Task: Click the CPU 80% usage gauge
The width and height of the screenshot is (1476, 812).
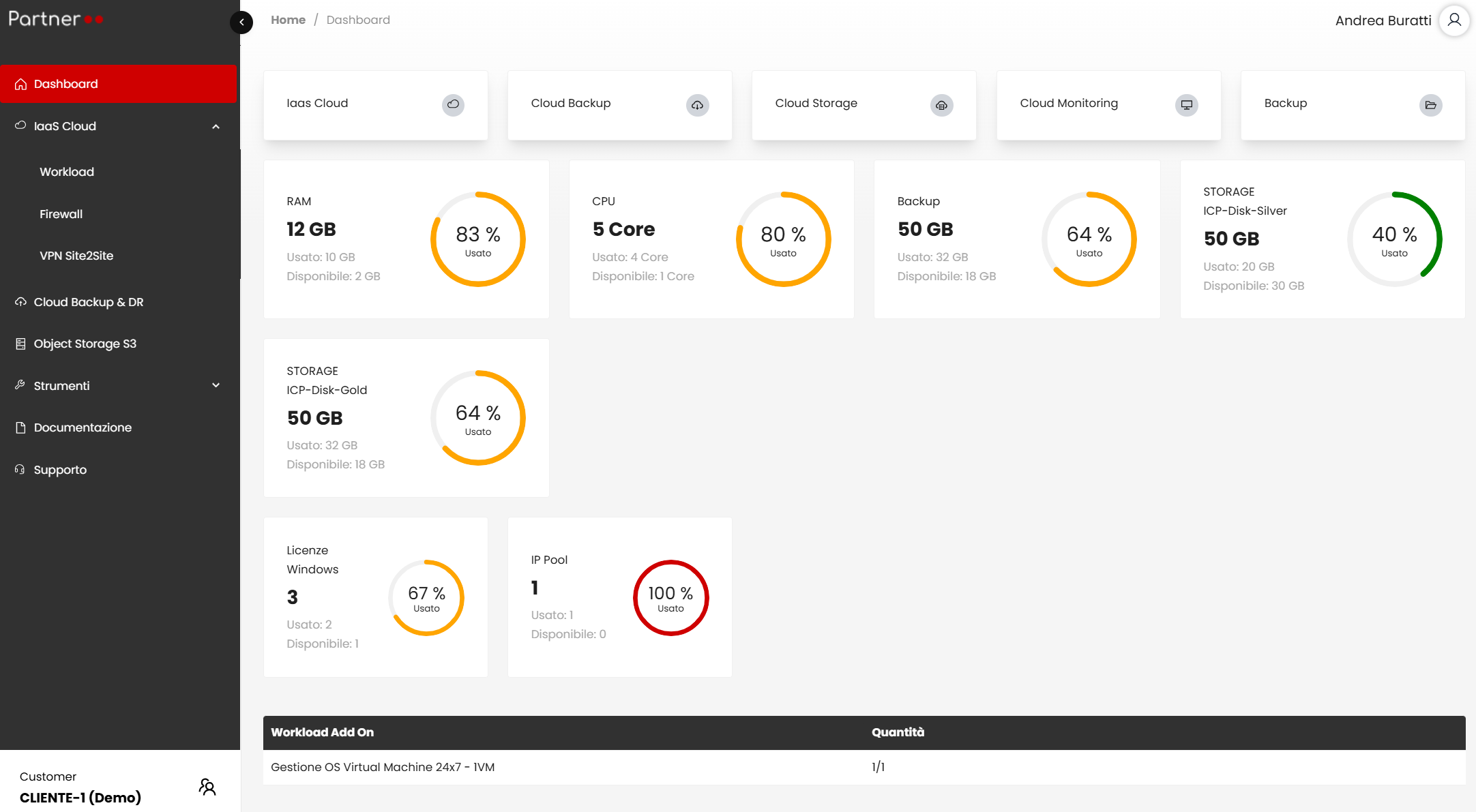Action: [784, 239]
